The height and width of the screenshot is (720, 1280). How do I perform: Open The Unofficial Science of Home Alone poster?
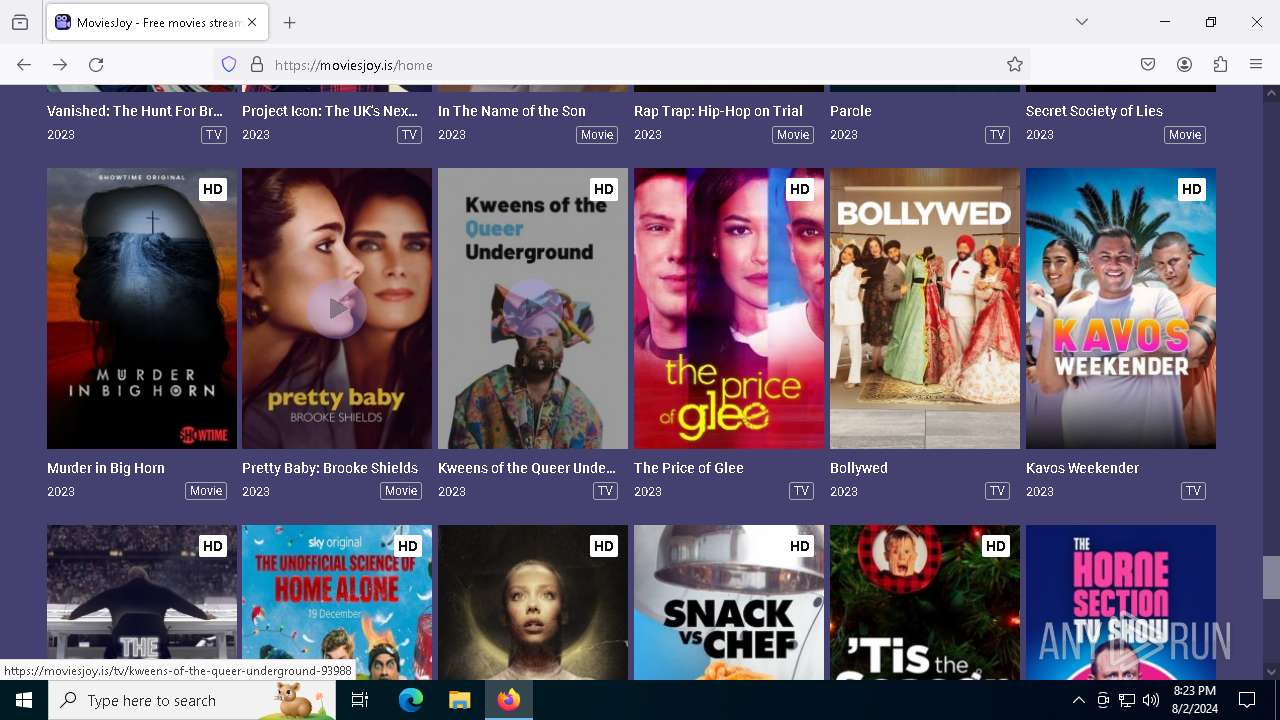tap(337, 602)
